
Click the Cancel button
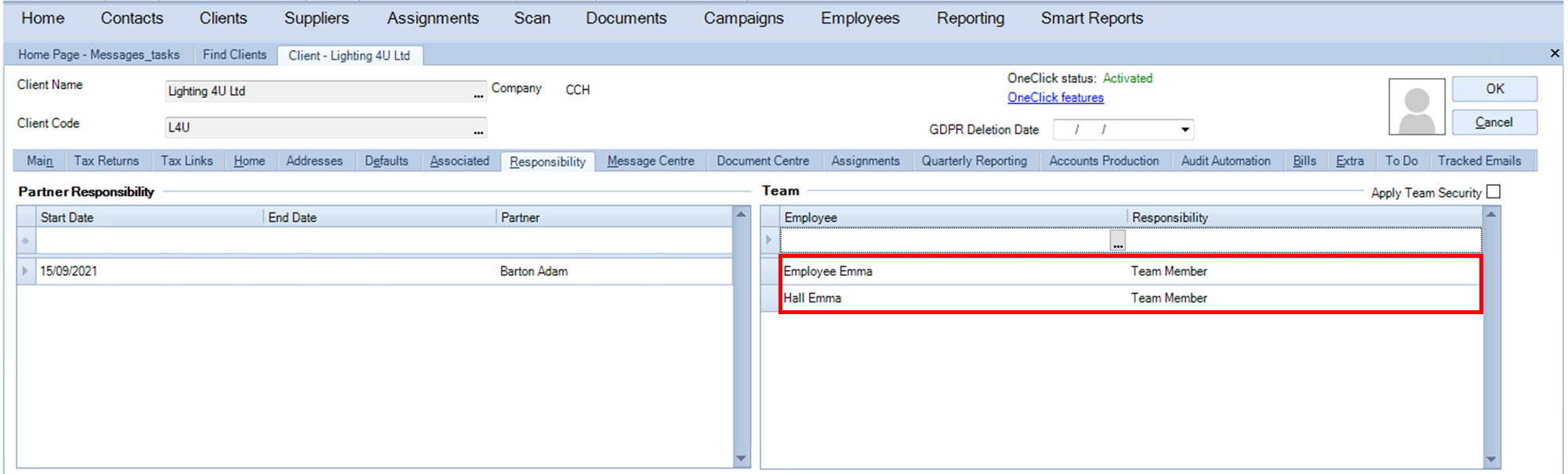point(1494,122)
